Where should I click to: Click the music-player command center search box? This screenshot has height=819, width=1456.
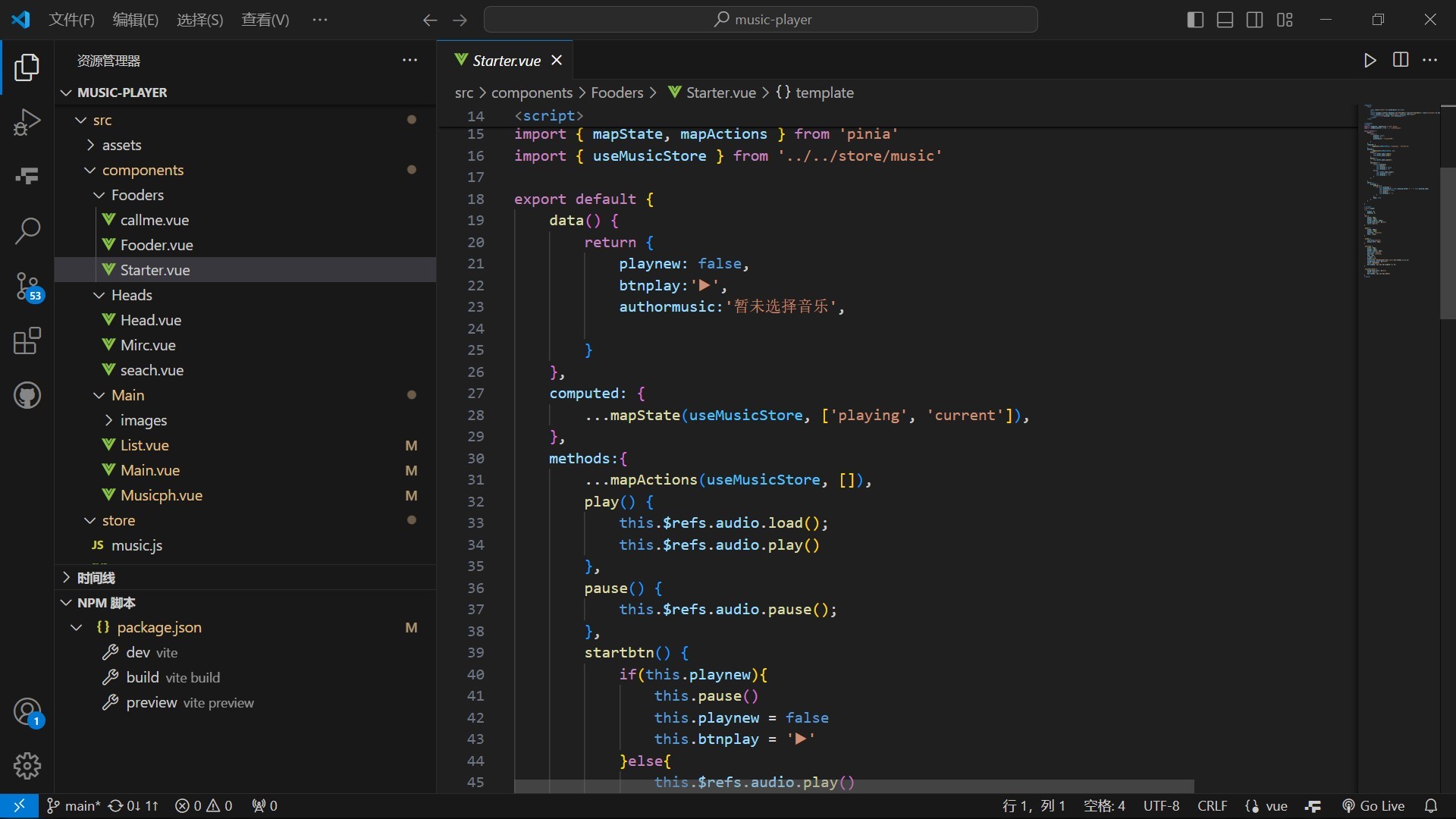(x=761, y=20)
